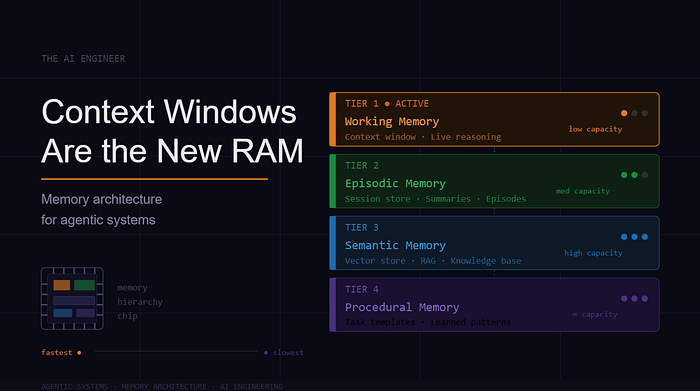Viewport: 700px width, 391px height.
Task: Click the 'low capacity' label
Action: 595,129
